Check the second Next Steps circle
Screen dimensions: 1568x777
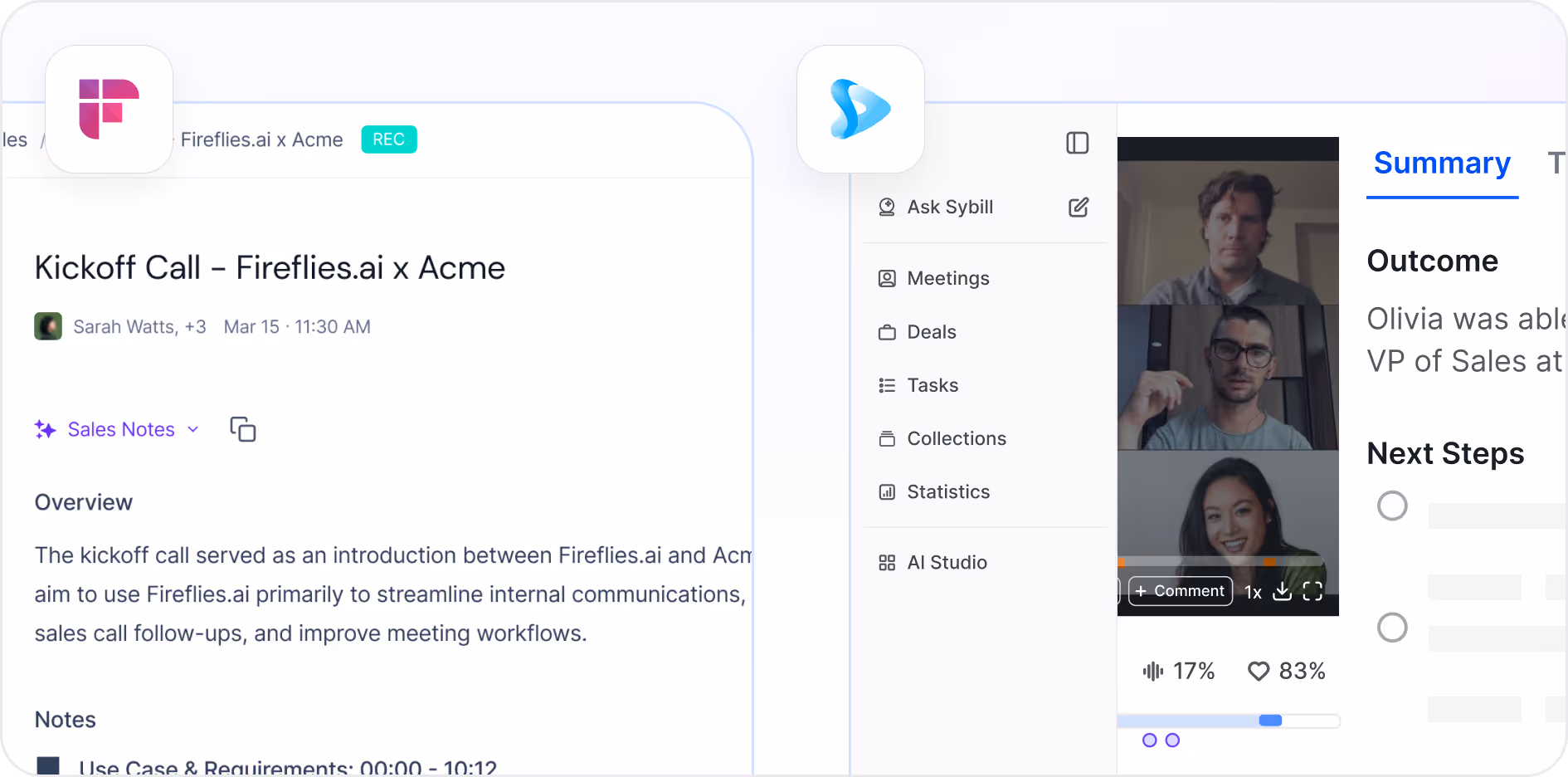1392,627
